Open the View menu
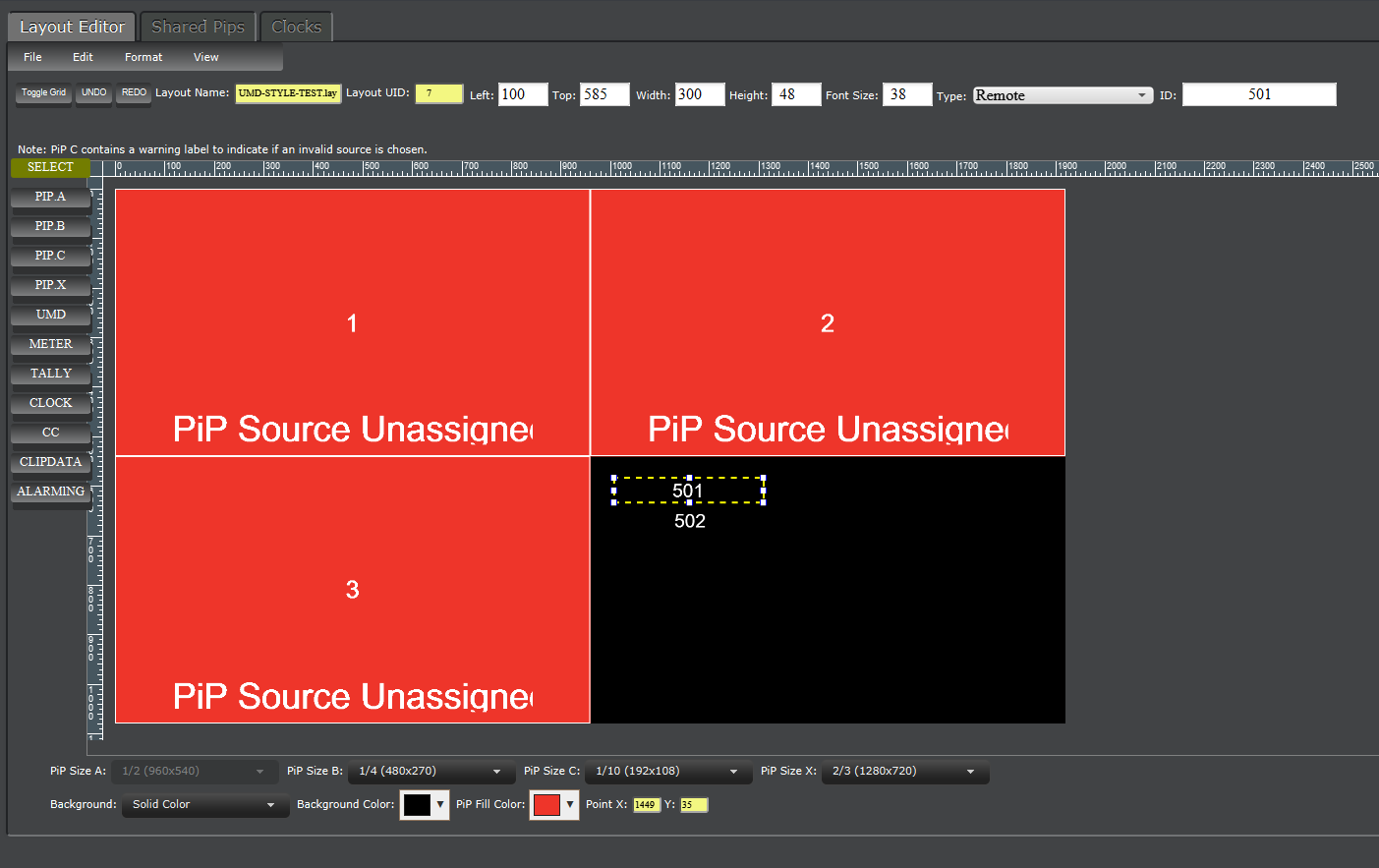Screen dimensions: 1379x868 point(205,57)
